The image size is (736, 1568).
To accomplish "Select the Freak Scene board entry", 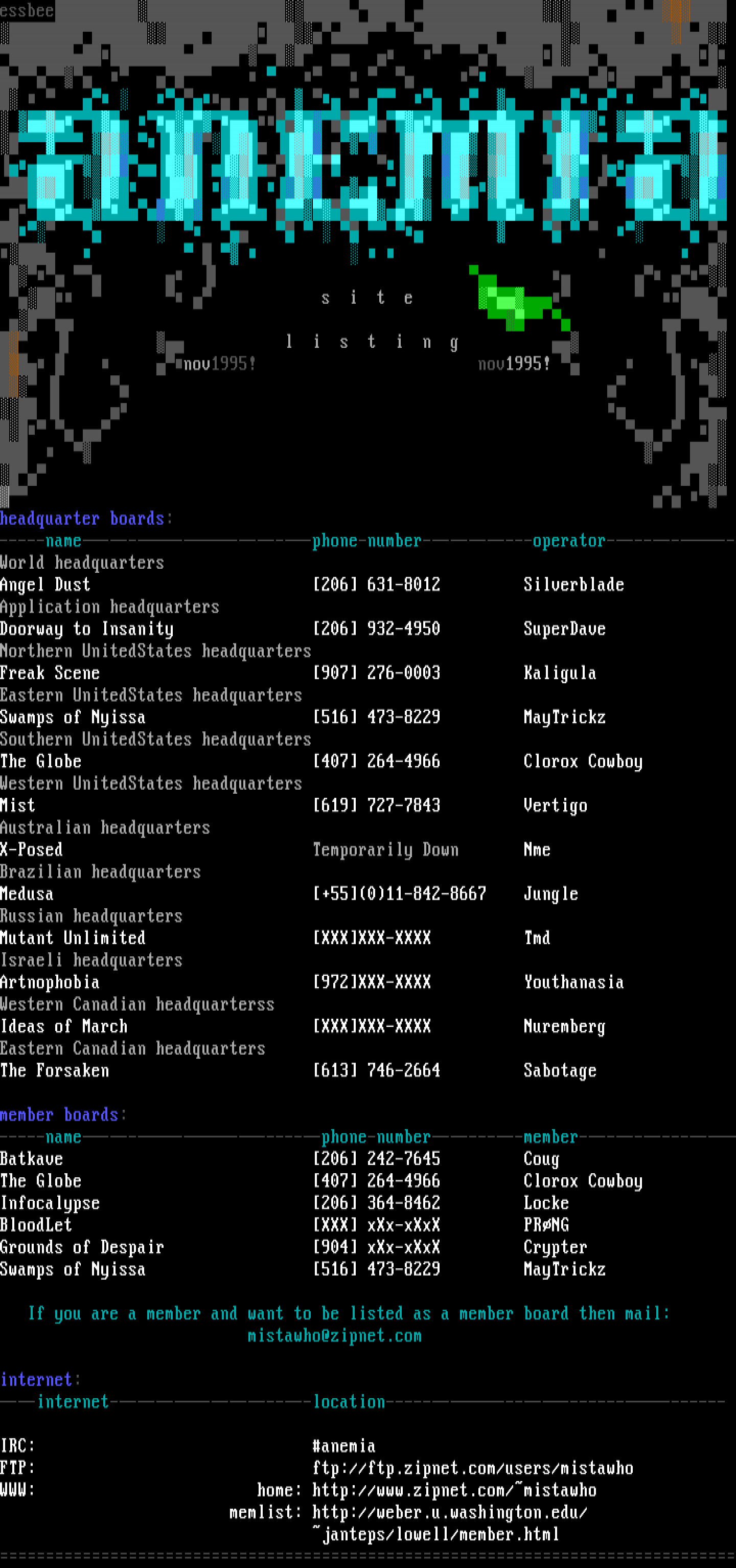I will tap(50, 673).
